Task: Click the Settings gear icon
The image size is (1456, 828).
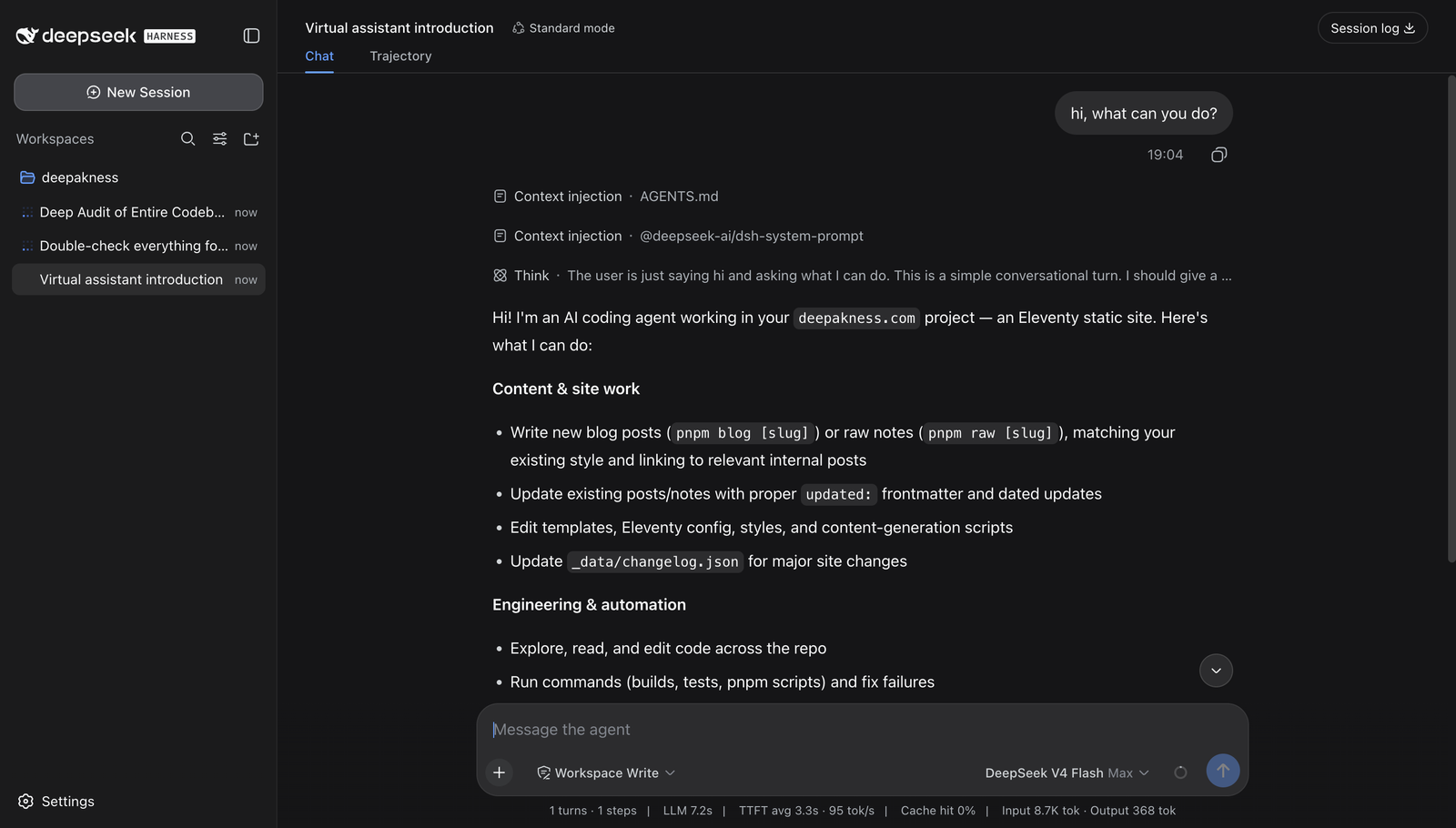Action: tap(25, 802)
